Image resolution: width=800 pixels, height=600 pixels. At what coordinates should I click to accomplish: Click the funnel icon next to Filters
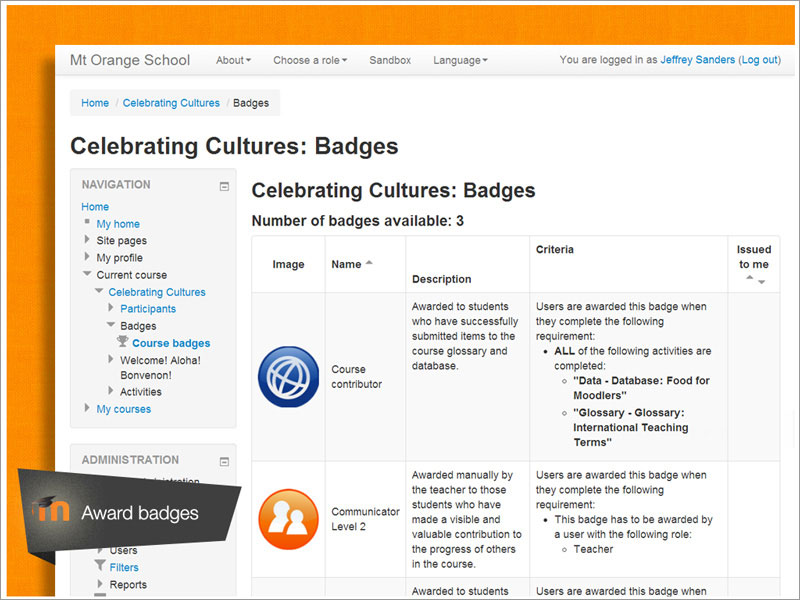pyautogui.click(x=100, y=567)
